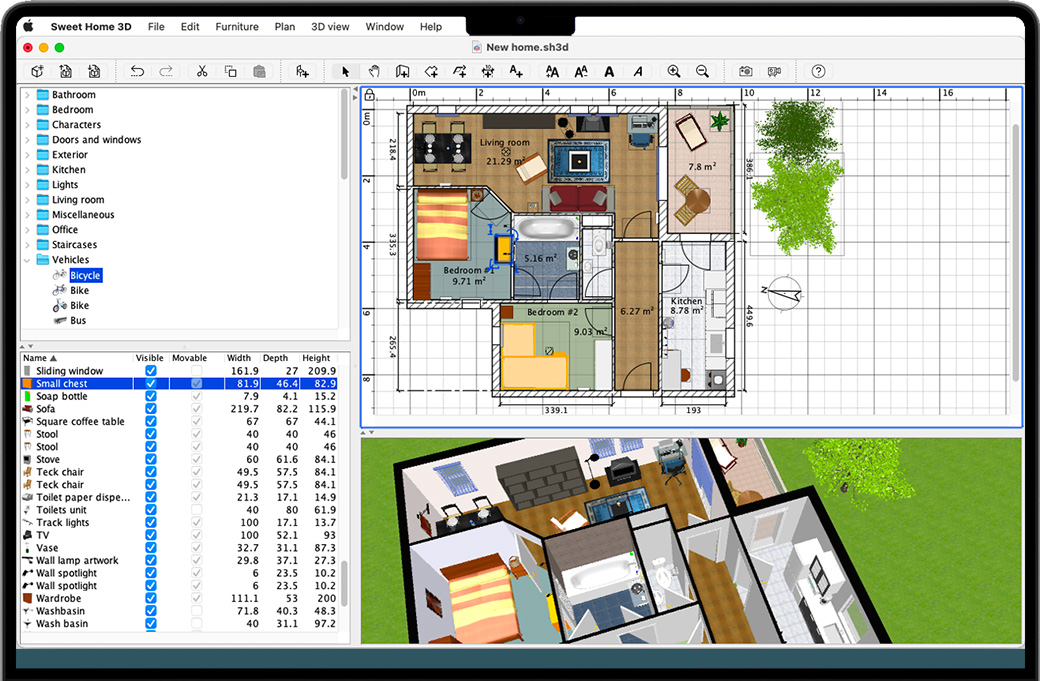Click the Add furniture to home icon
Viewport: 1040px width, 681px height.
tap(302, 71)
